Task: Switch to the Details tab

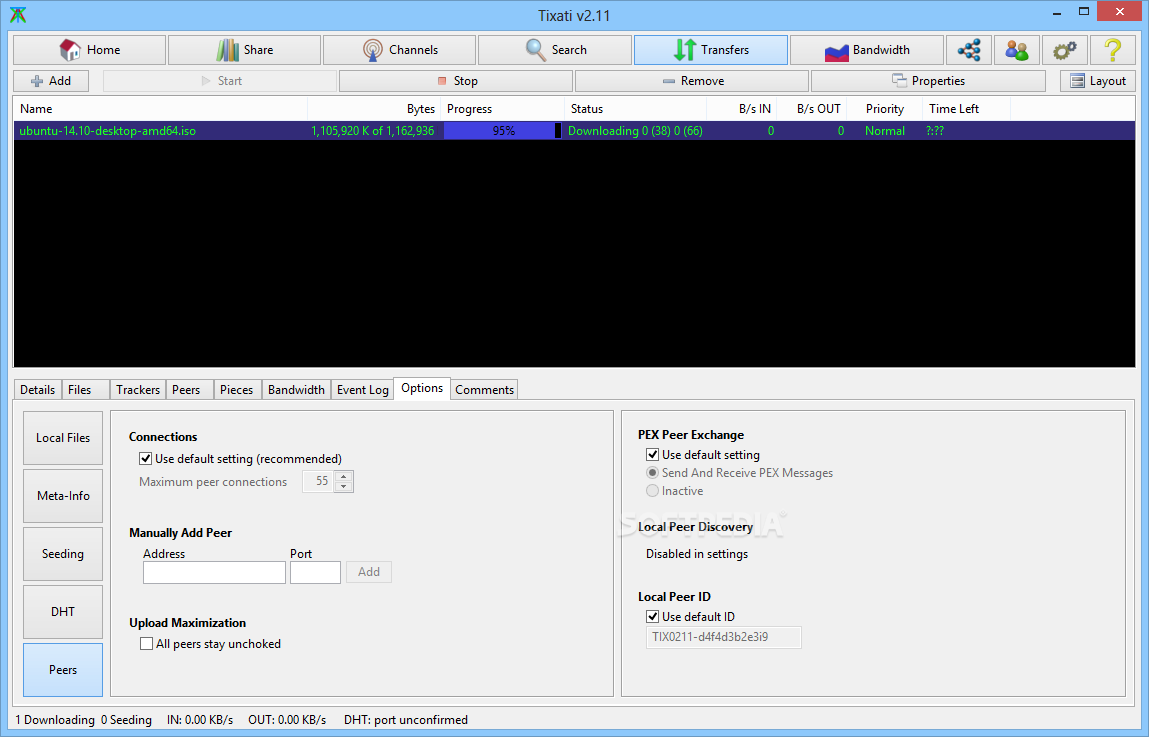Action: point(37,390)
